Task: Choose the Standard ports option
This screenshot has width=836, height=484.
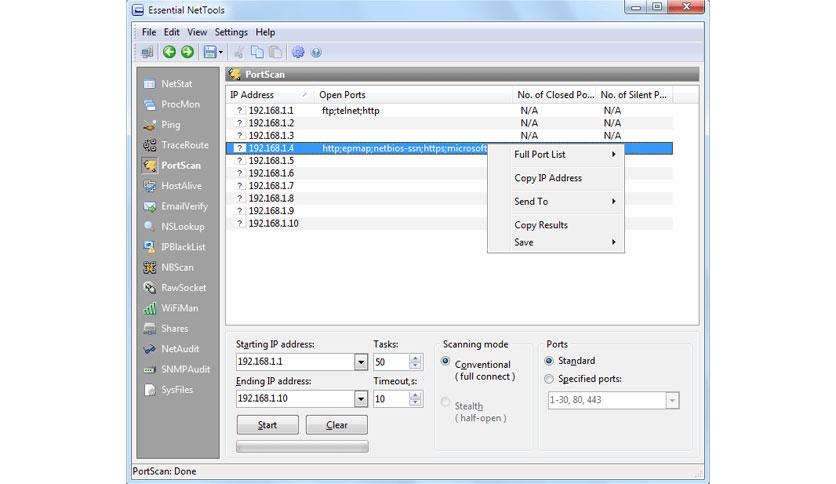Action: pos(549,361)
